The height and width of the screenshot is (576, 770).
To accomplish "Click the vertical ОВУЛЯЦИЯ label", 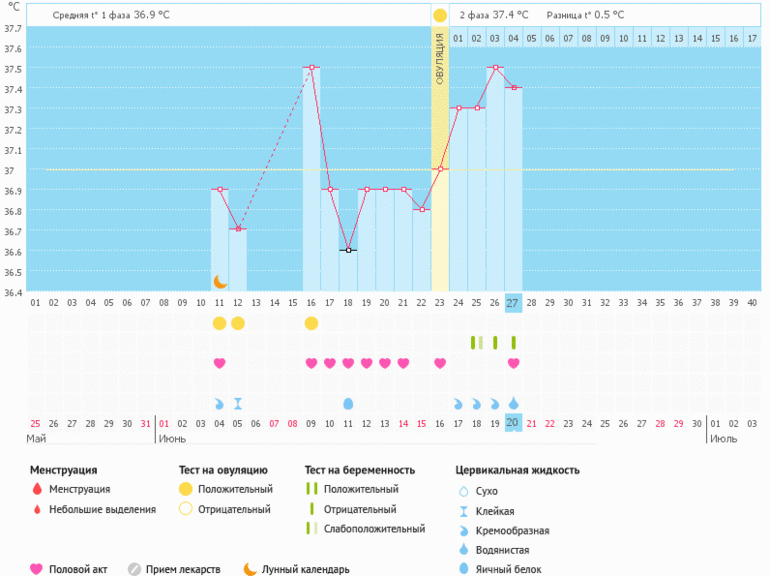I will [x=440, y=59].
